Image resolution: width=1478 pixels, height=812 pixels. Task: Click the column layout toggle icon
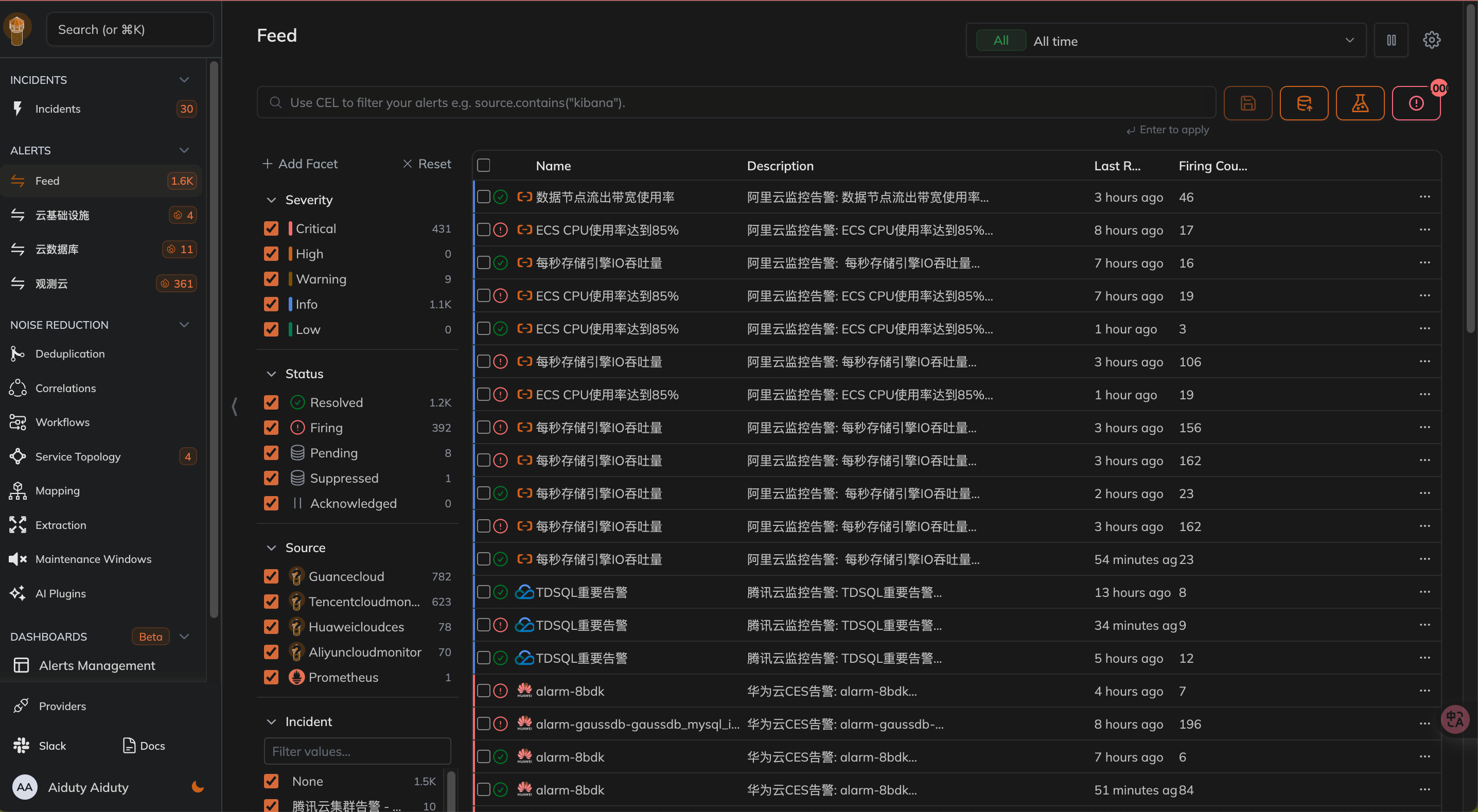click(1391, 40)
